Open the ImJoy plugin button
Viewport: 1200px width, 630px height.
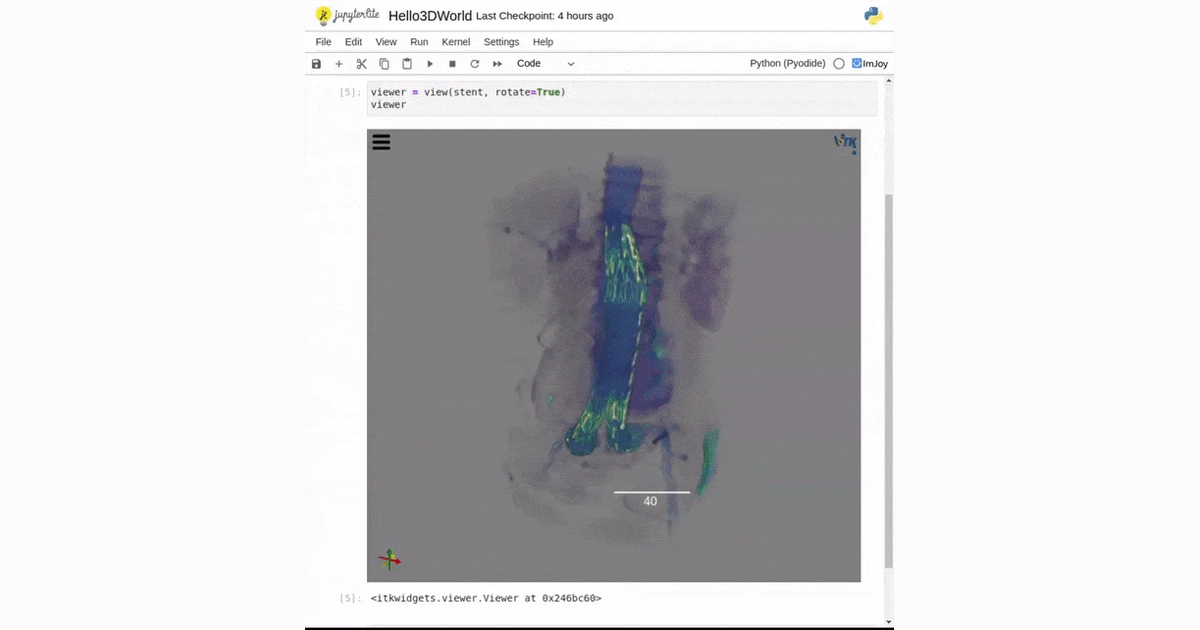(x=870, y=64)
